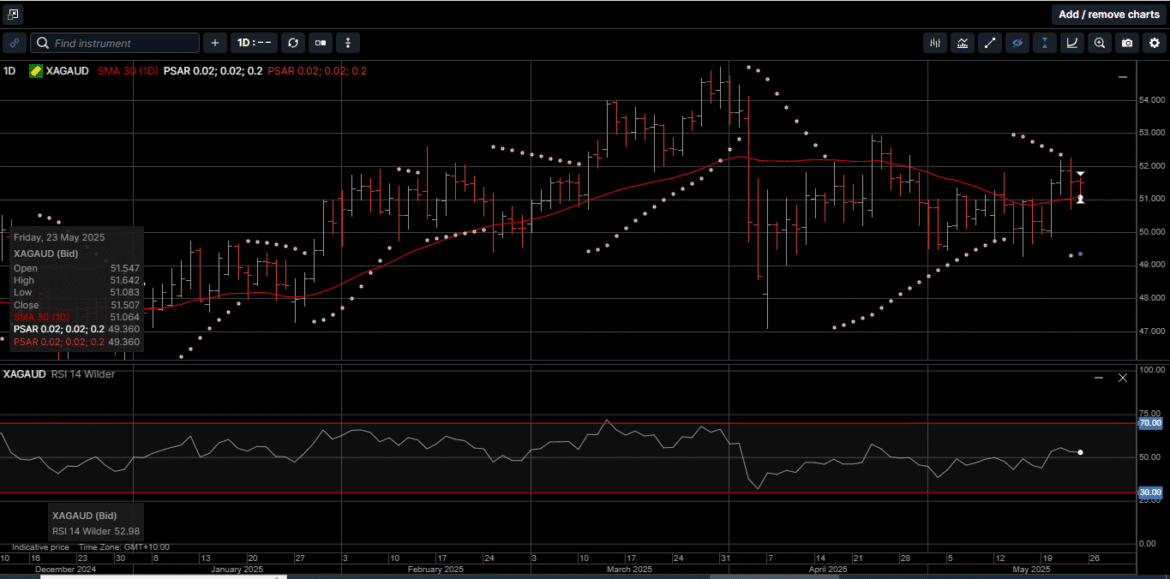Open the indicators/studies icon
Image resolution: width=1170 pixels, height=579 pixels.
(x=963, y=43)
